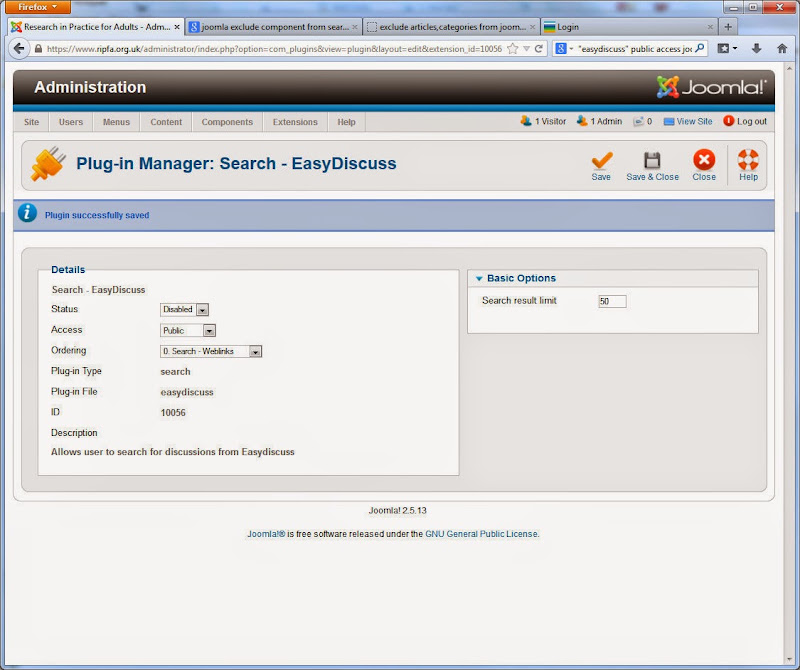Image resolution: width=800 pixels, height=670 pixels.
Task: Click the padlock site identity icon
Action: click(38, 48)
